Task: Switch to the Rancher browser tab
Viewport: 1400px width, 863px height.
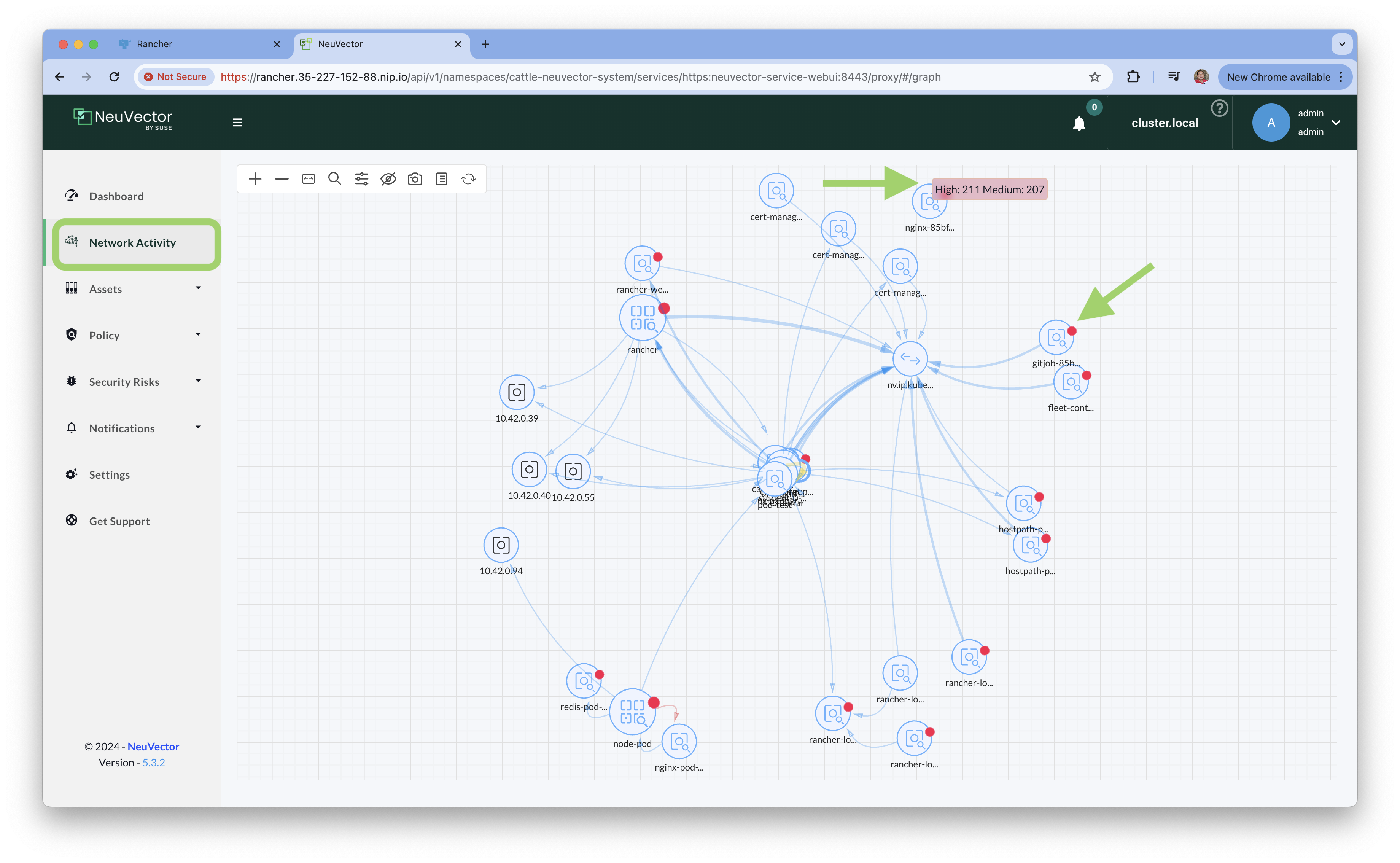Action: click(154, 44)
